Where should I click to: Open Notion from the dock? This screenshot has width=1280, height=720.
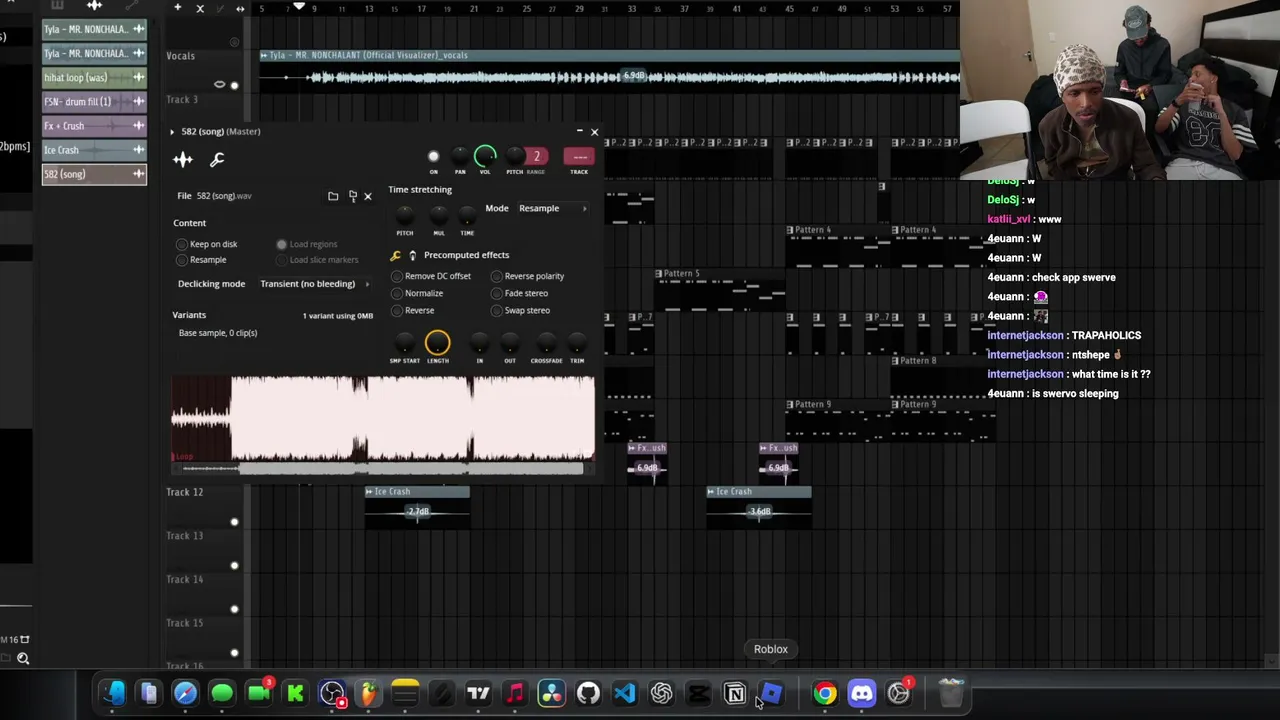735,693
